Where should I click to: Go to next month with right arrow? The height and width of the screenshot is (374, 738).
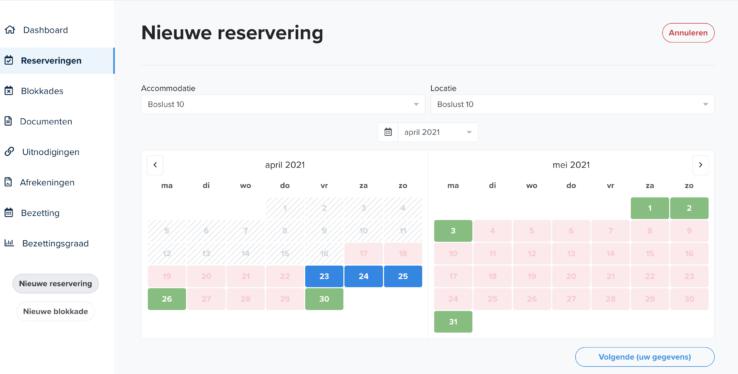tap(700, 165)
